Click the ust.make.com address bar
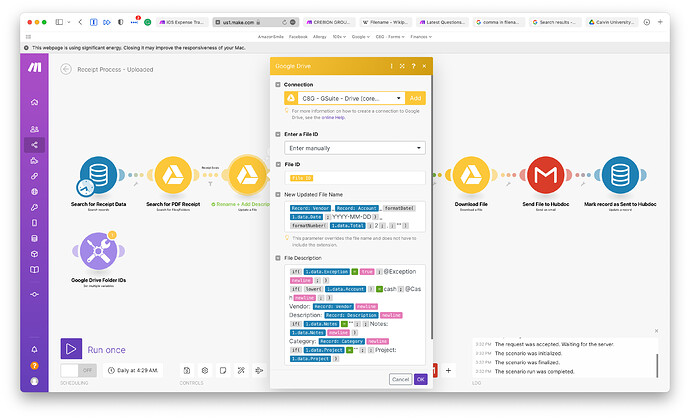The image size is (690, 419). pos(256,22)
